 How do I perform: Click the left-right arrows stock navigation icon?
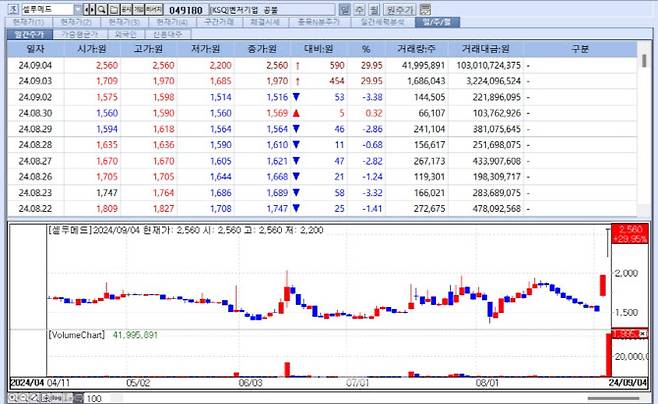coord(89,9)
